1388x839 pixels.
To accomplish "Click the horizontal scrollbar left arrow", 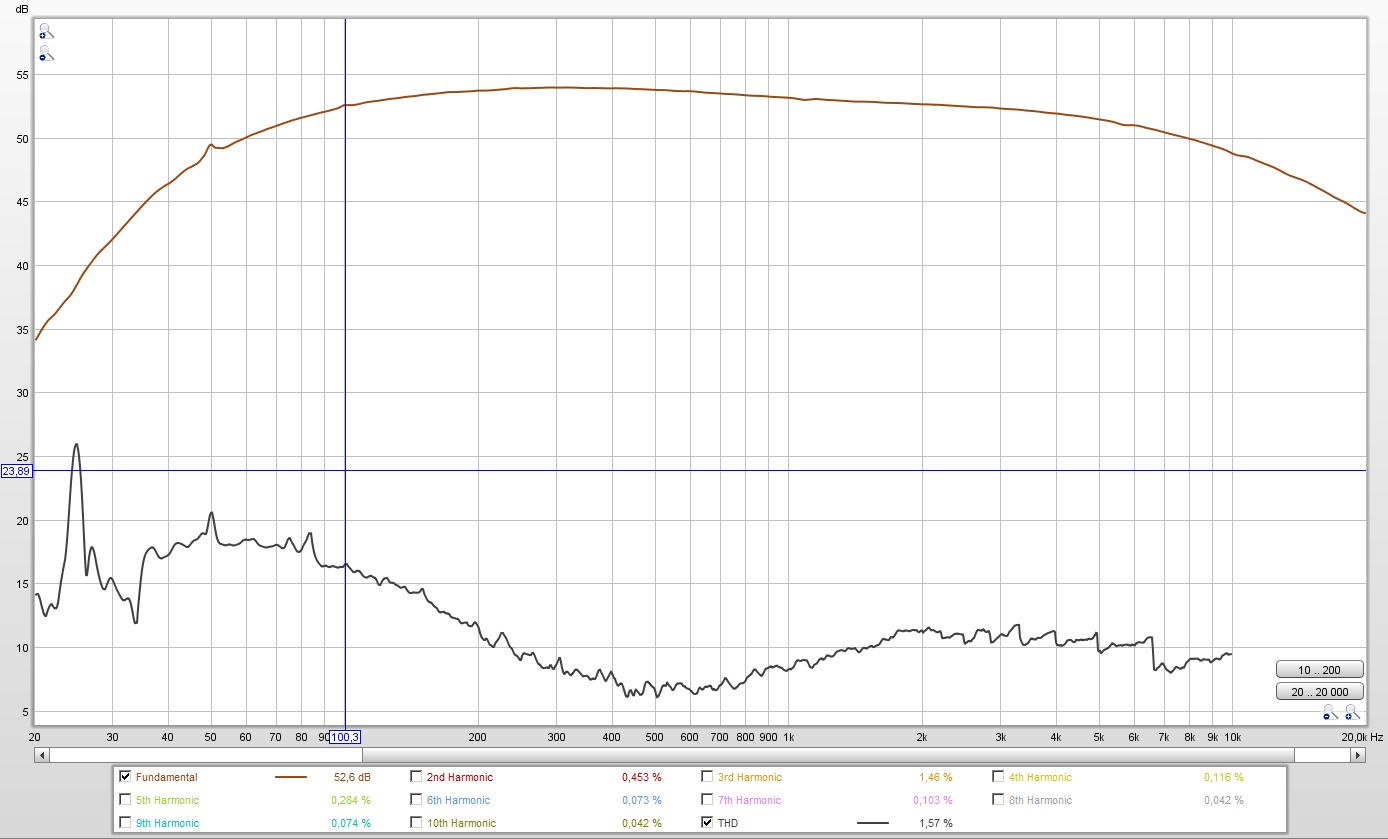I will (x=41, y=755).
